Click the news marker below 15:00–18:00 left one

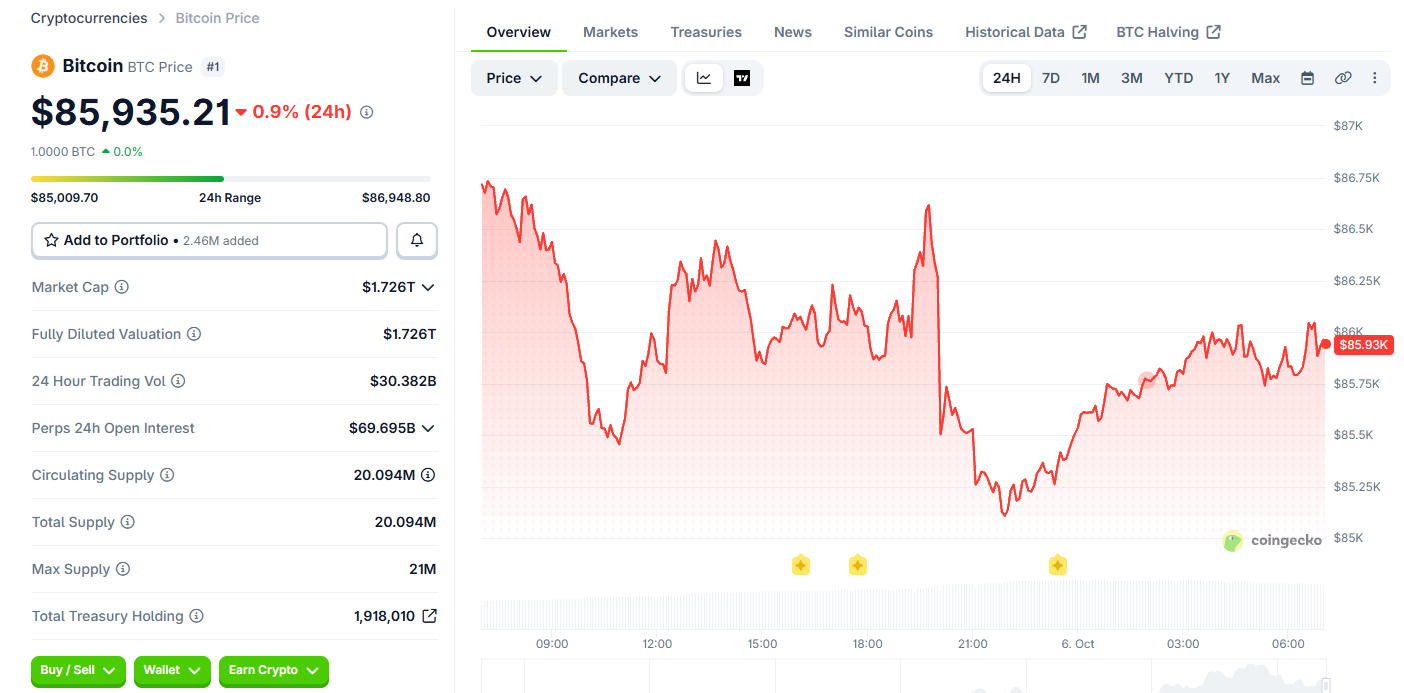pyautogui.click(x=801, y=565)
